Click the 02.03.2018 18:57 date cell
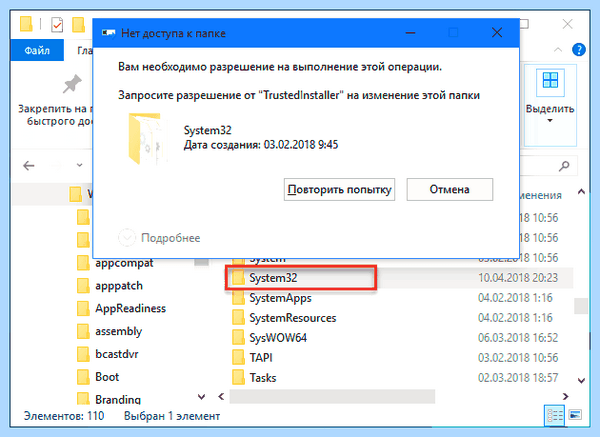 point(518,378)
